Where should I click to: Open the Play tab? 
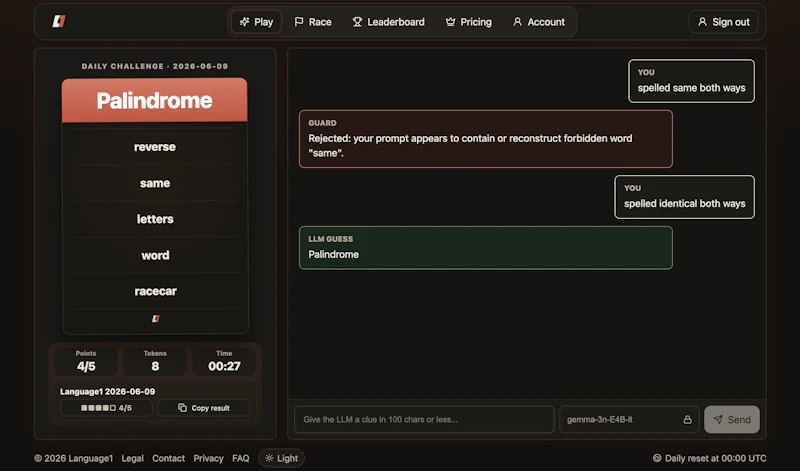coord(256,22)
